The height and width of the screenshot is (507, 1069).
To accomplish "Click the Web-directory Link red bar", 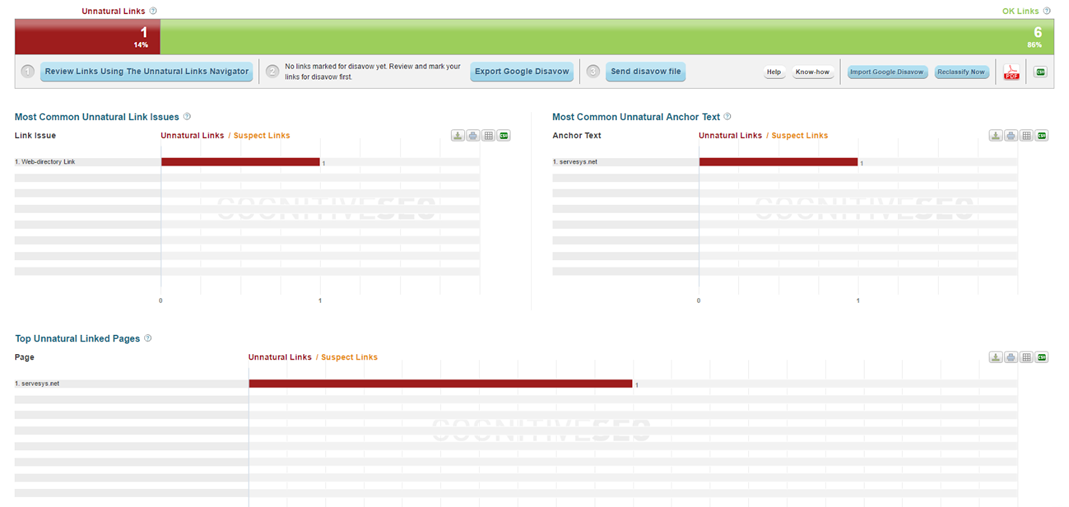I will pyautogui.click(x=240, y=162).
